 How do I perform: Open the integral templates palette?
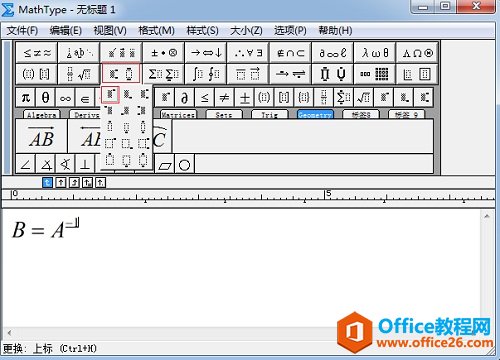tap(206, 74)
